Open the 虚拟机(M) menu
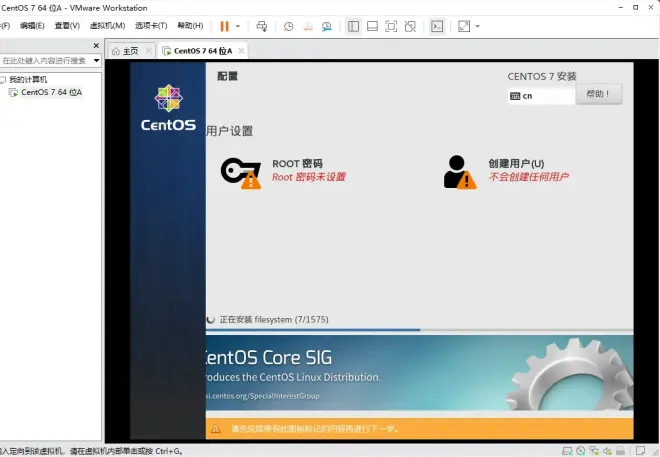Viewport: 660px width, 457px height. (x=107, y=26)
